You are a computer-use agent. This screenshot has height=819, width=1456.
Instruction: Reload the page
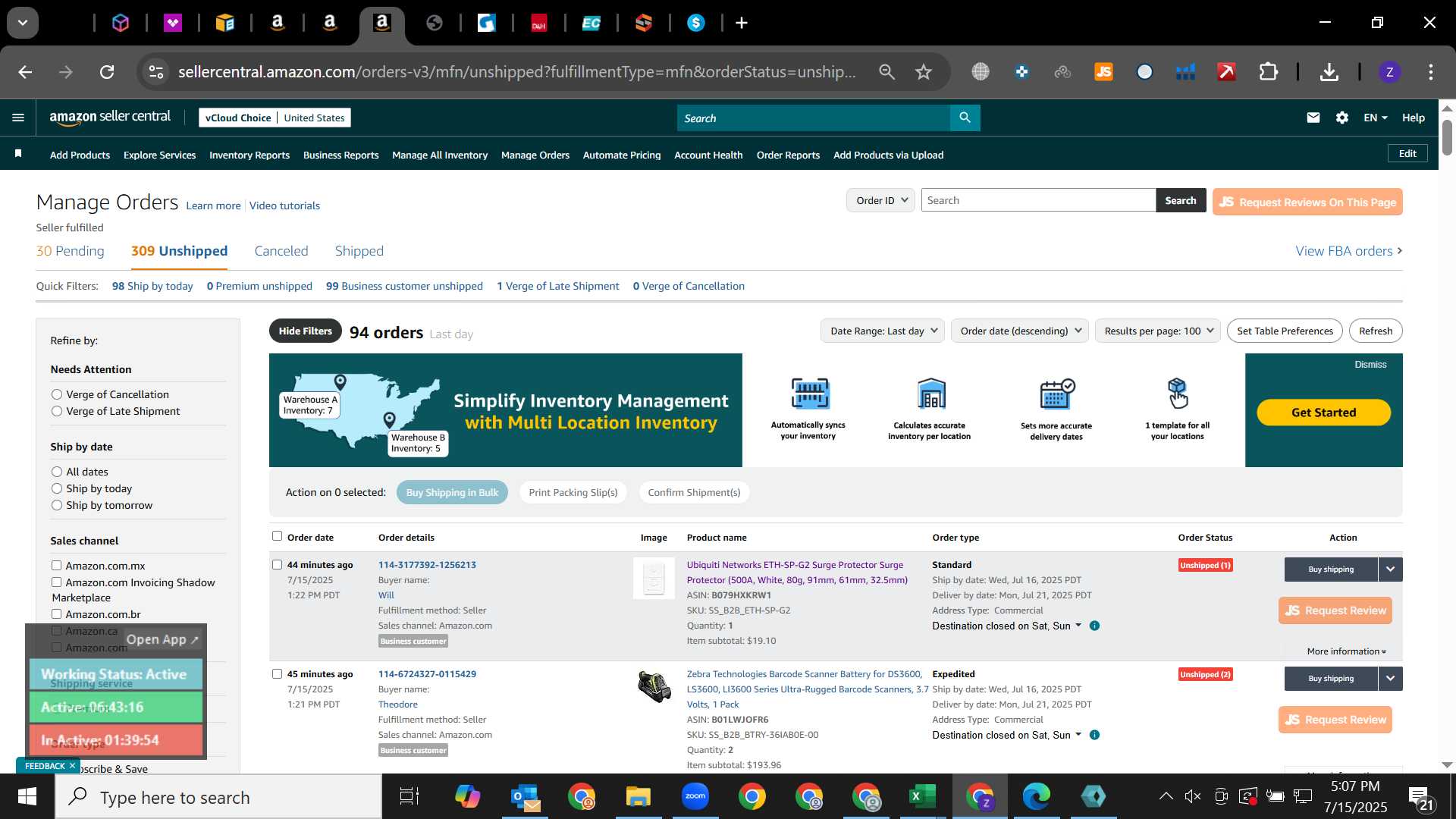click(107, 72)
